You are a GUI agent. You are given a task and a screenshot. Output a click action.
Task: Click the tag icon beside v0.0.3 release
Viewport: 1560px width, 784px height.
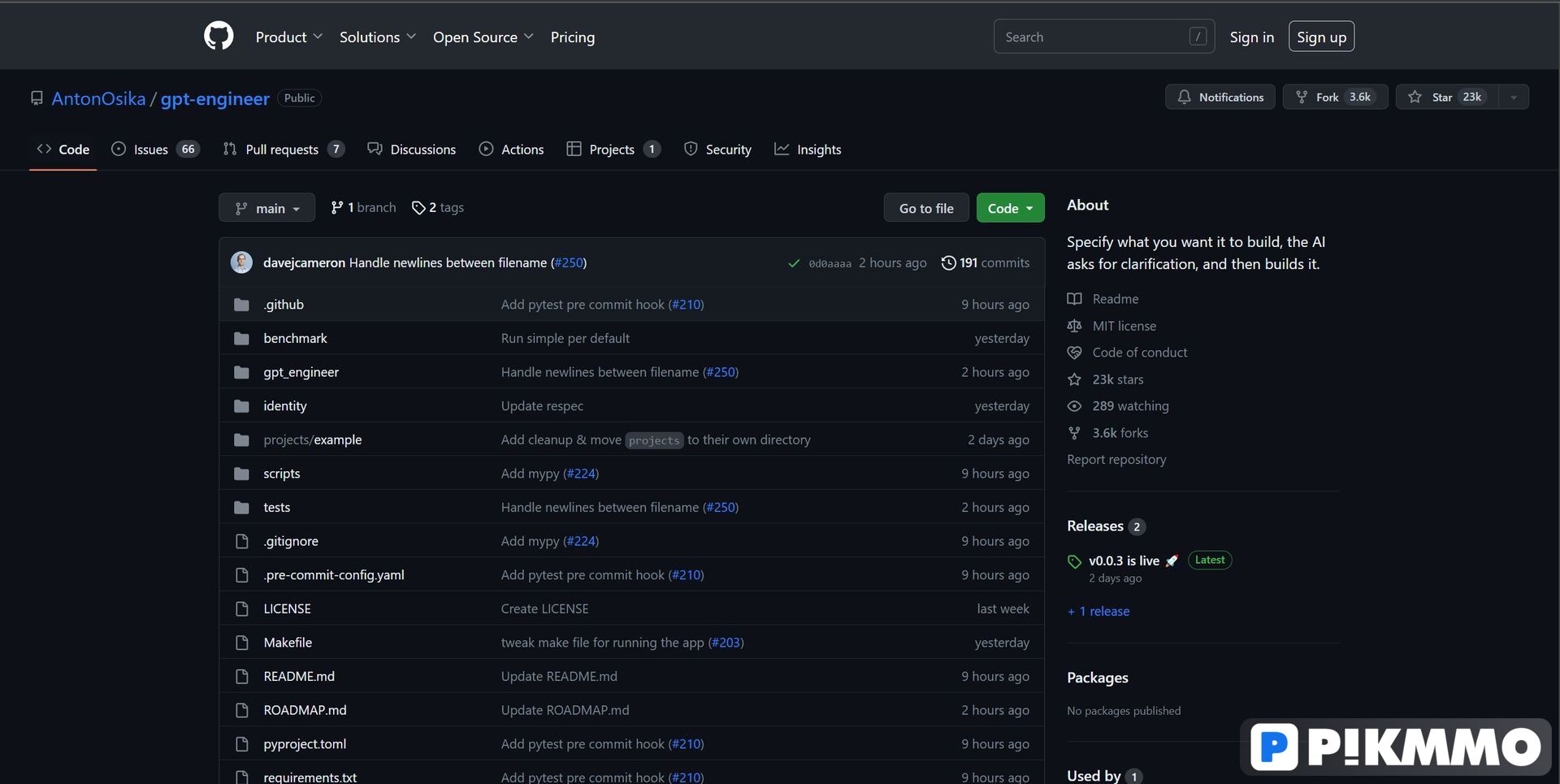[1074, 561]
